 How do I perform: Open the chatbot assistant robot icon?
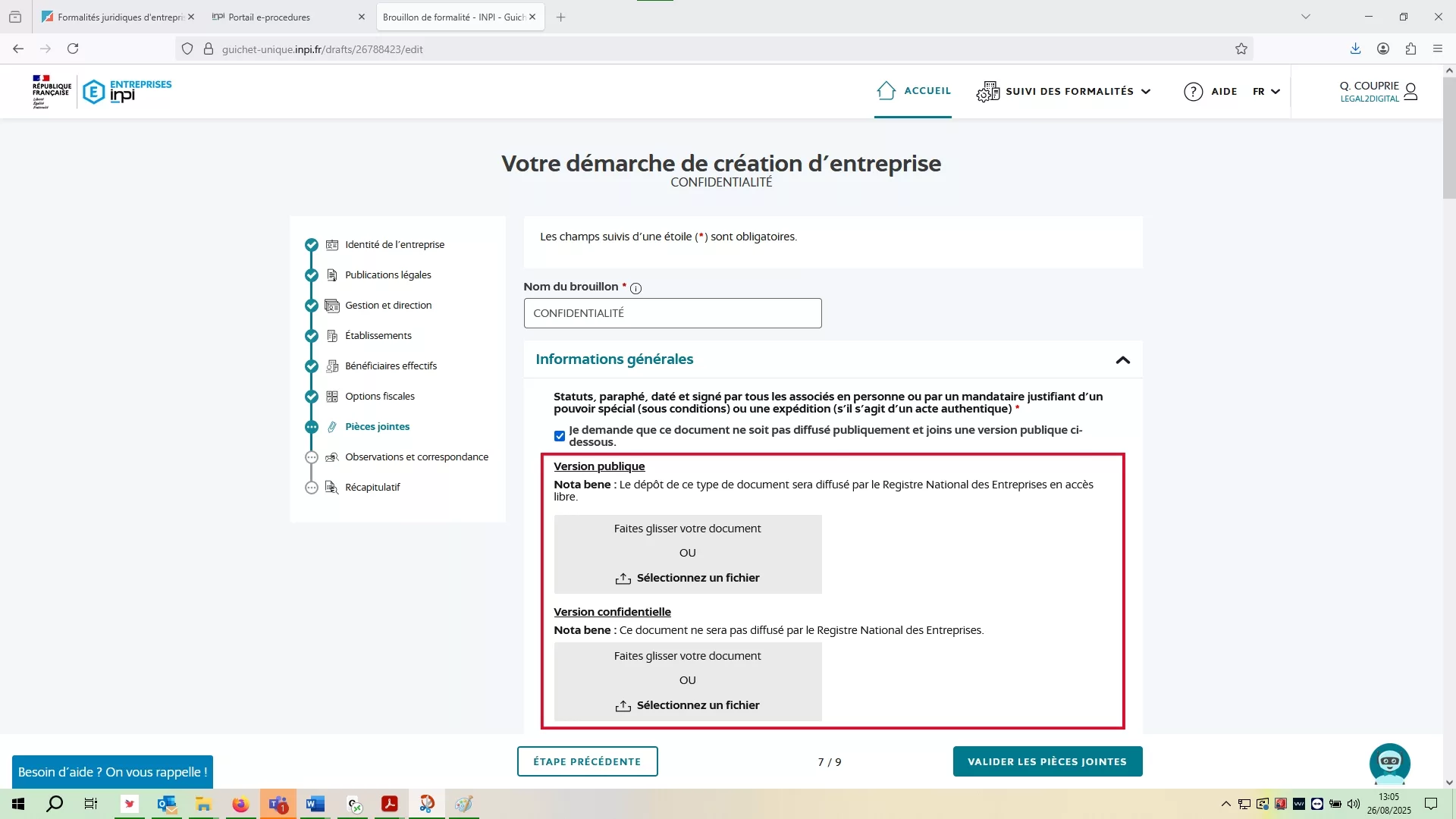(x=1389, y=763)
